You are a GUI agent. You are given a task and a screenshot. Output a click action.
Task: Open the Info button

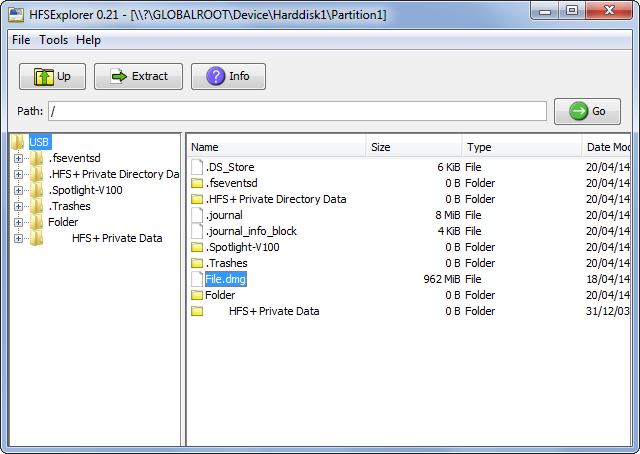[x=228, y=76]
